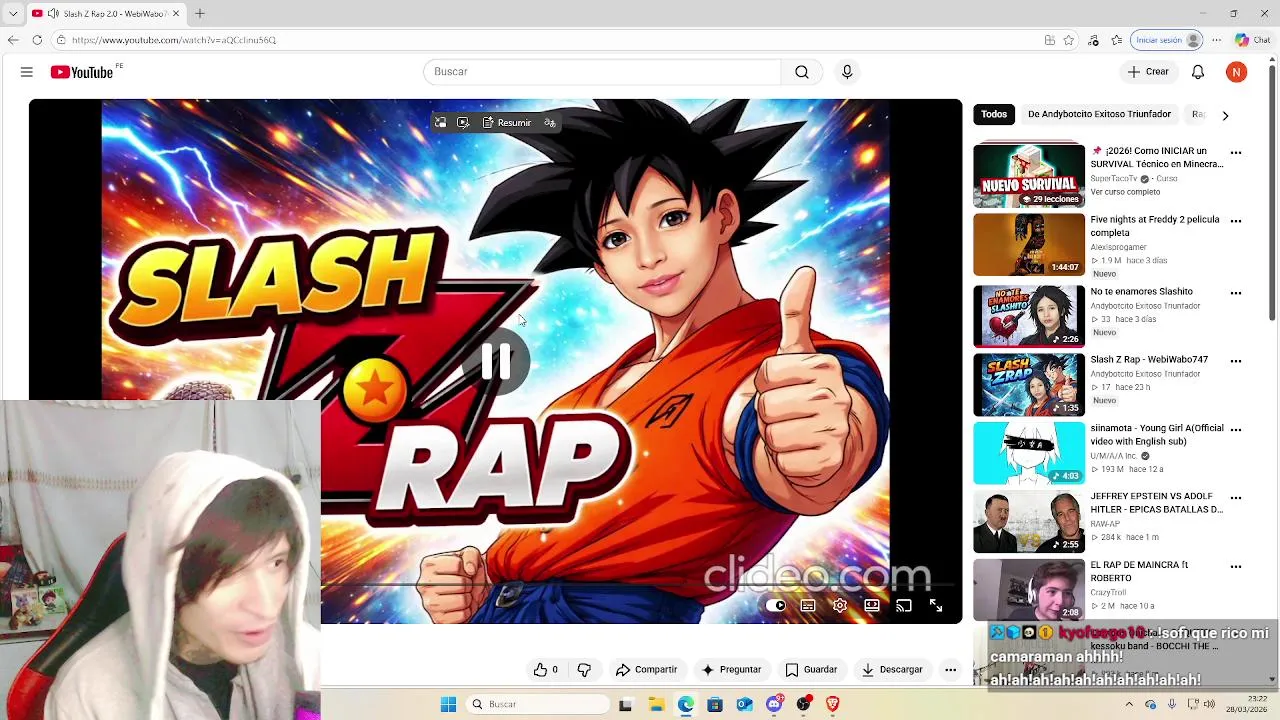Viewport: 1280px width, 720px height.
Task: Open more actions ellipsis below the video
Action: point(951,670)
